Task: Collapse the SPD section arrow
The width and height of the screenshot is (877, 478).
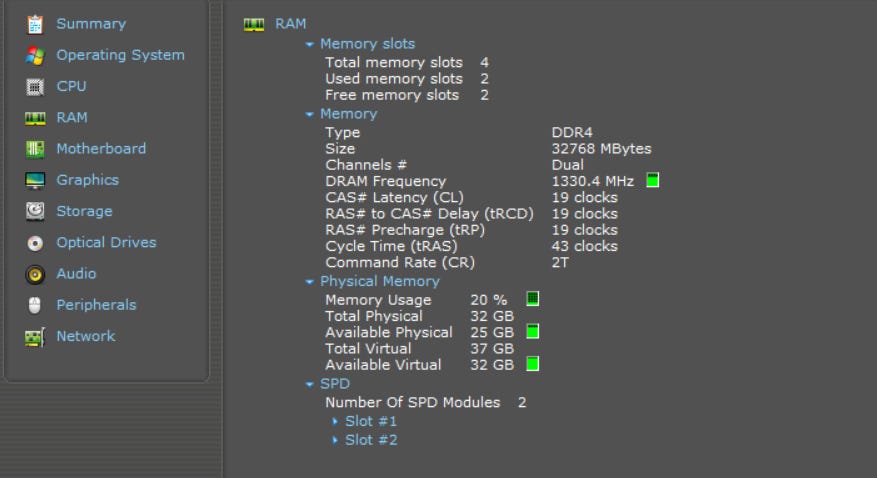Action: pyautogui.click(x=310, y=384)
